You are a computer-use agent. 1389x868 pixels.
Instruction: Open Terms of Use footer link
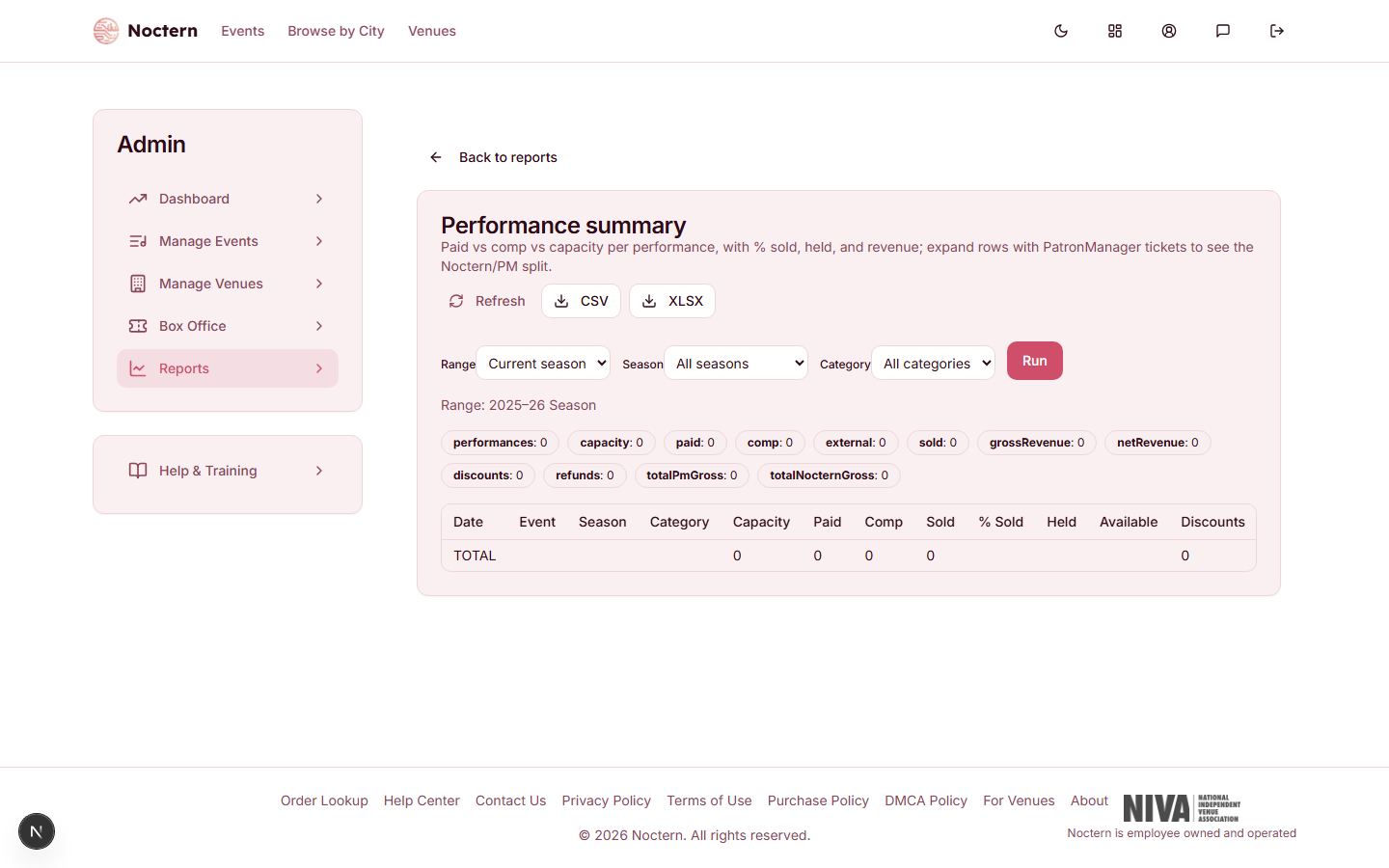709,800
